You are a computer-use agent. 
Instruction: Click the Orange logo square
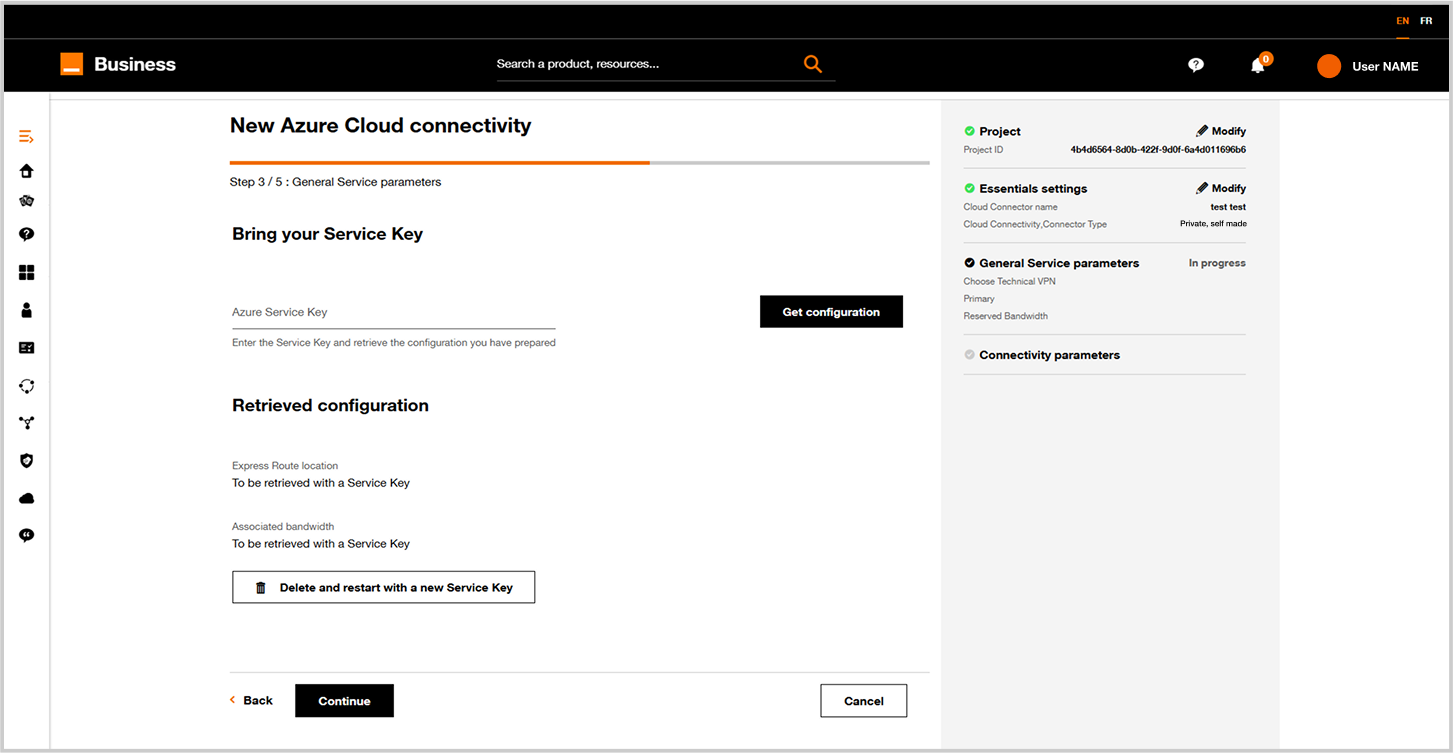coord(71,64)
